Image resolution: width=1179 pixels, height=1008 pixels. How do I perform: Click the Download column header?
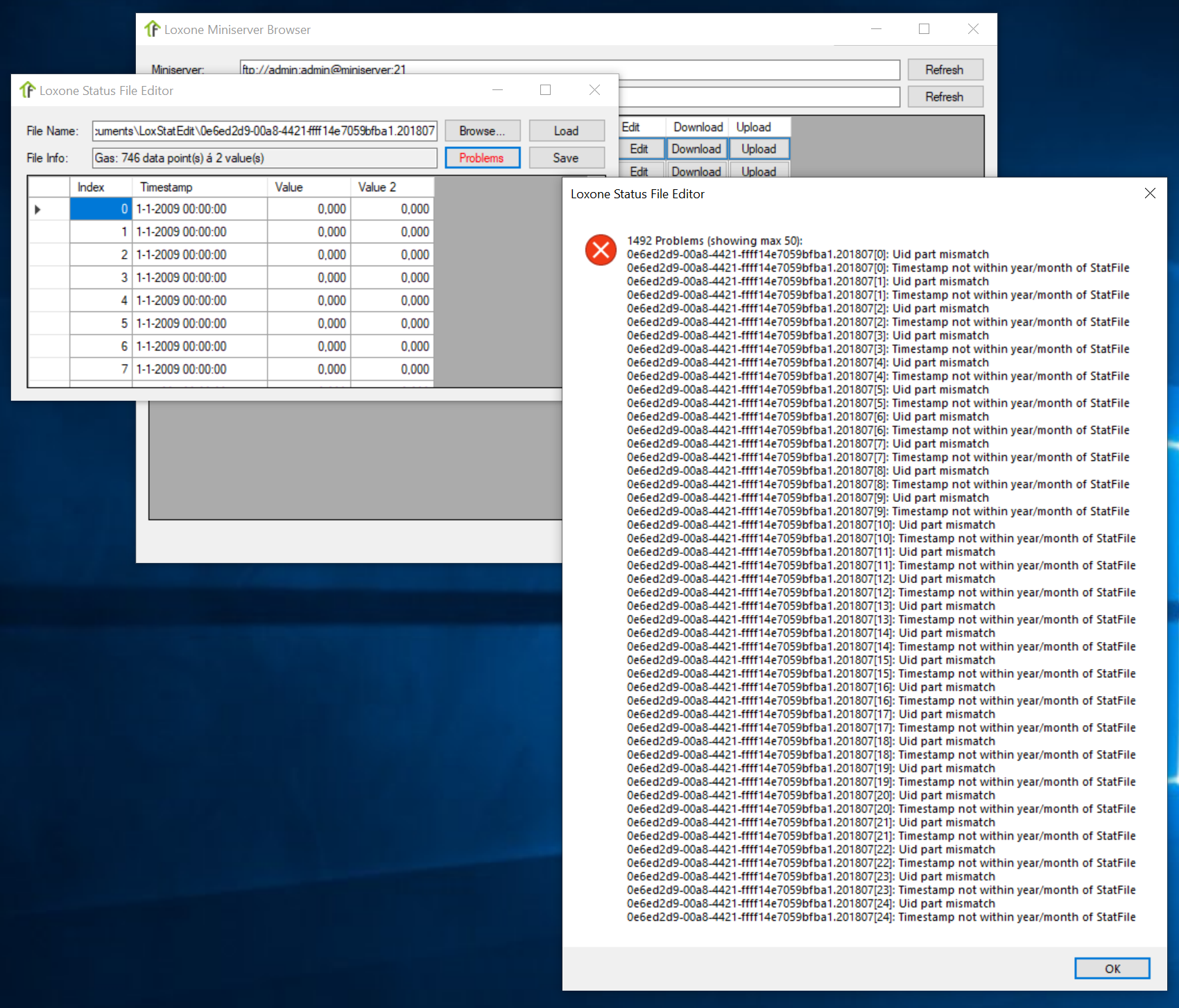tap(698, 127)
